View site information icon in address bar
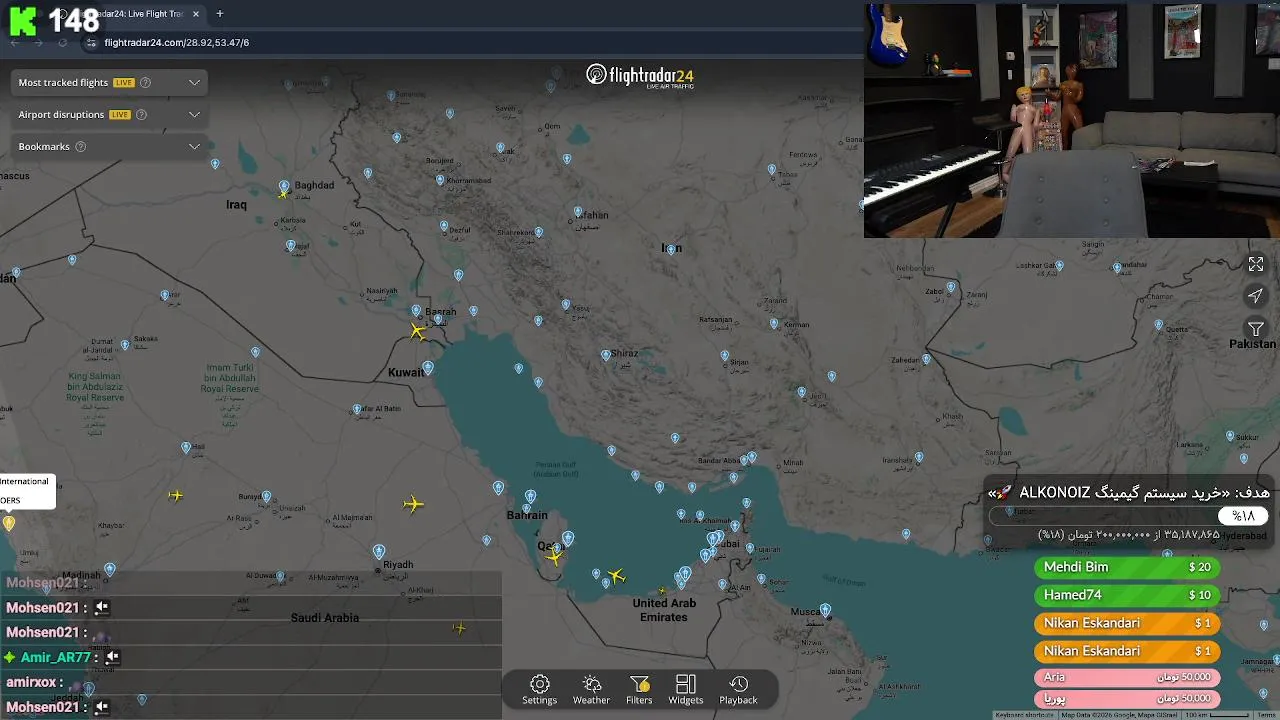The height and width of the screenshot is (720, 1280). click(91, 43)
